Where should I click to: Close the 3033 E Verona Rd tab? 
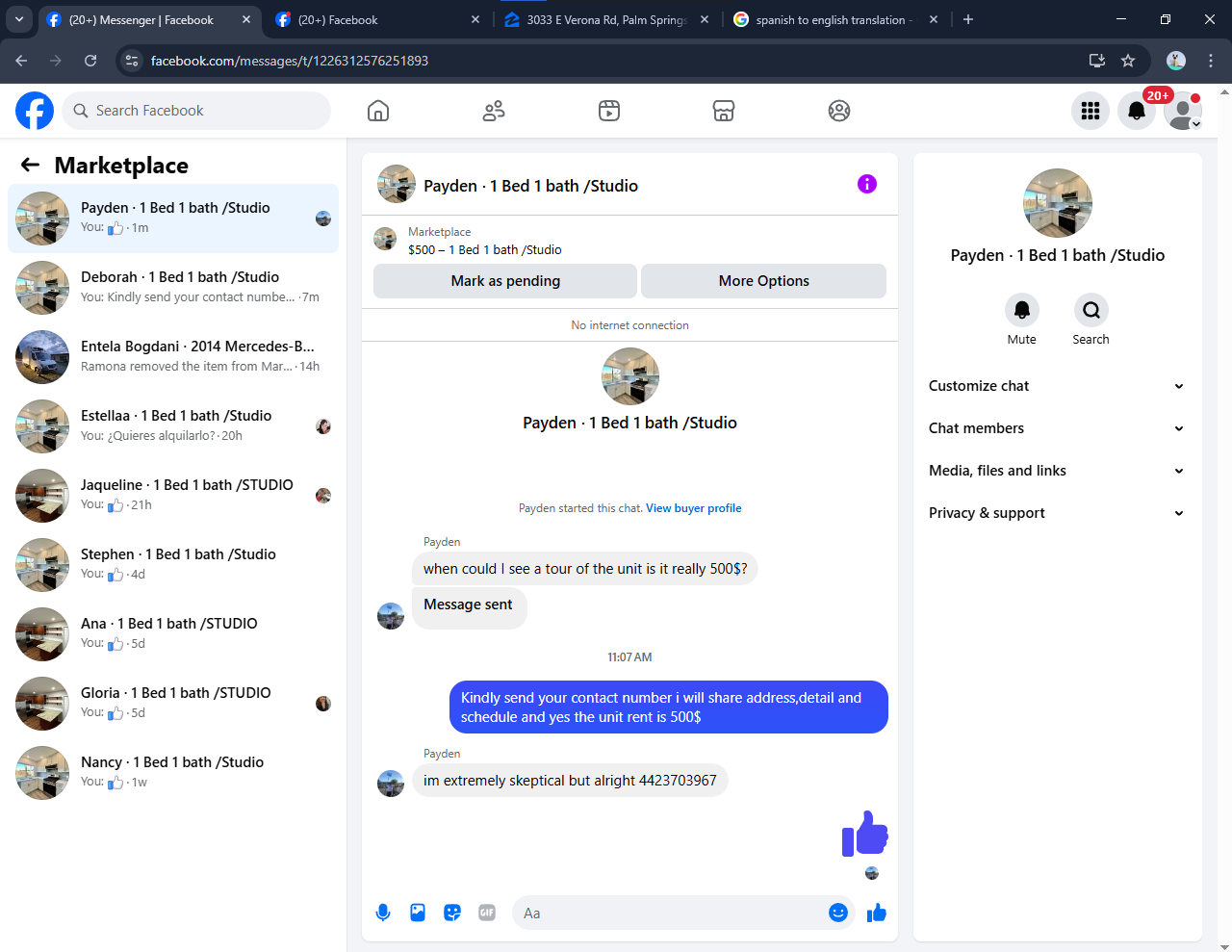pos(705,19)
